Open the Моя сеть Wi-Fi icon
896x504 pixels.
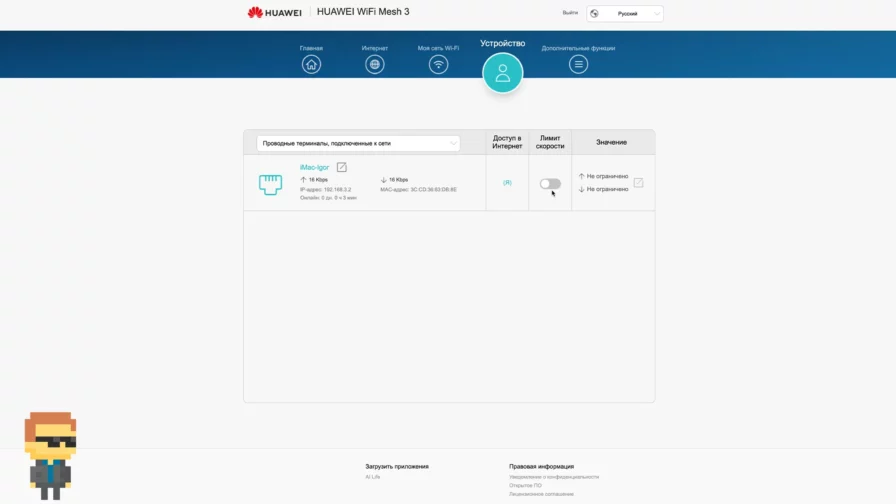click(x=438, y=64)
